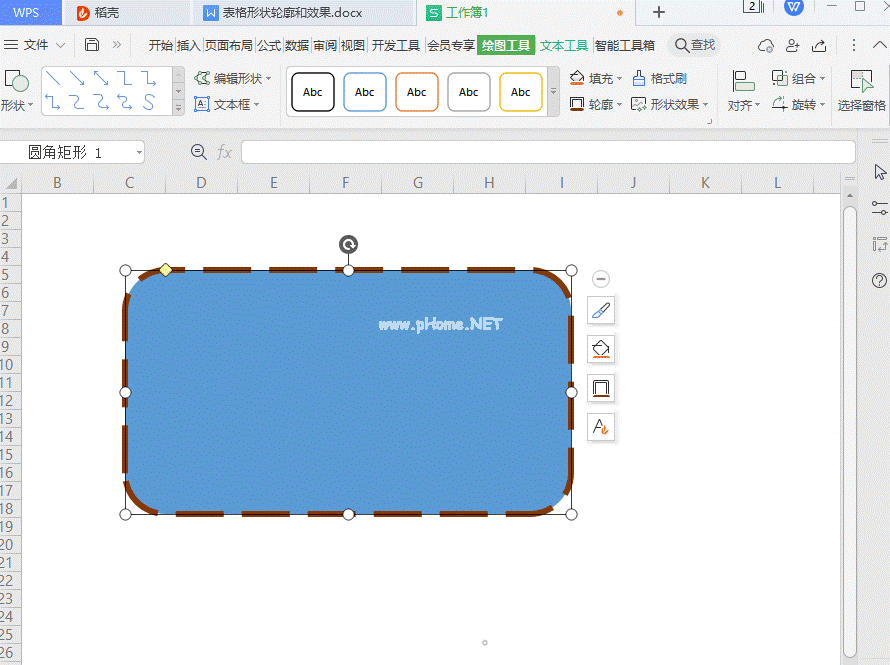Open the Selection Pane (选择窗格)

coord(862,91)
